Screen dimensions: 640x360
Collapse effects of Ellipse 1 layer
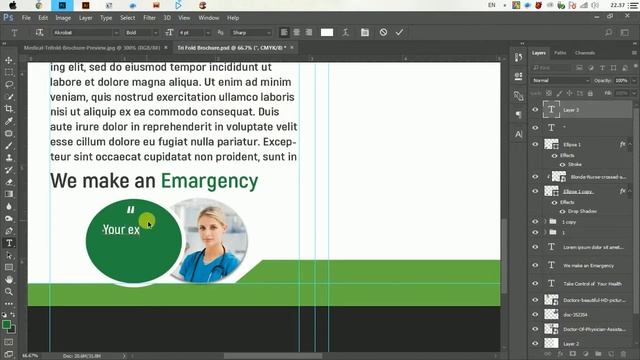[630, 144]
